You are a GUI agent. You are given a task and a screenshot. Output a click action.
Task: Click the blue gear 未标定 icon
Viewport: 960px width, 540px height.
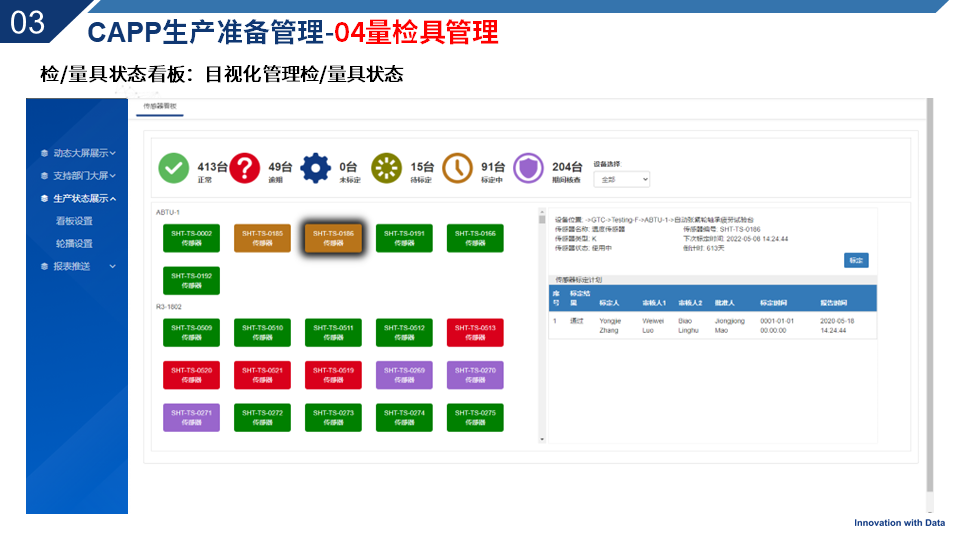pos(316,169)
